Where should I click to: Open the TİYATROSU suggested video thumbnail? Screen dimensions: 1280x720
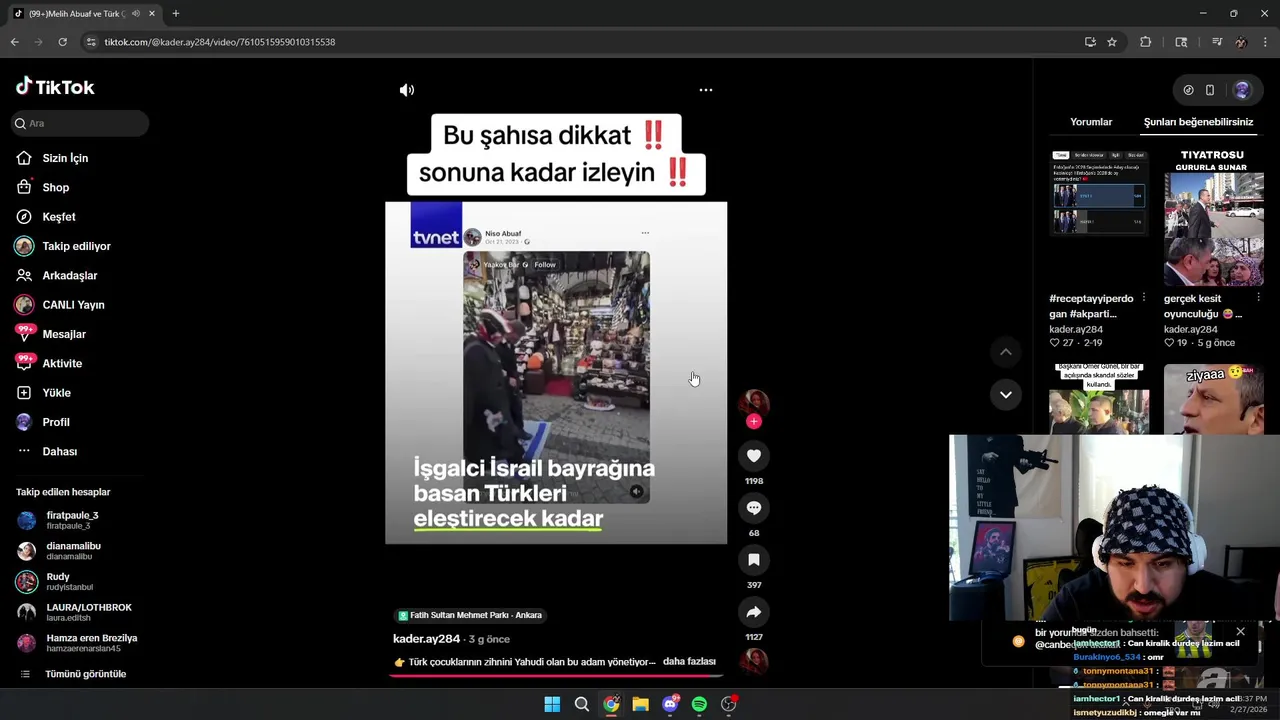pos(1214,218)
